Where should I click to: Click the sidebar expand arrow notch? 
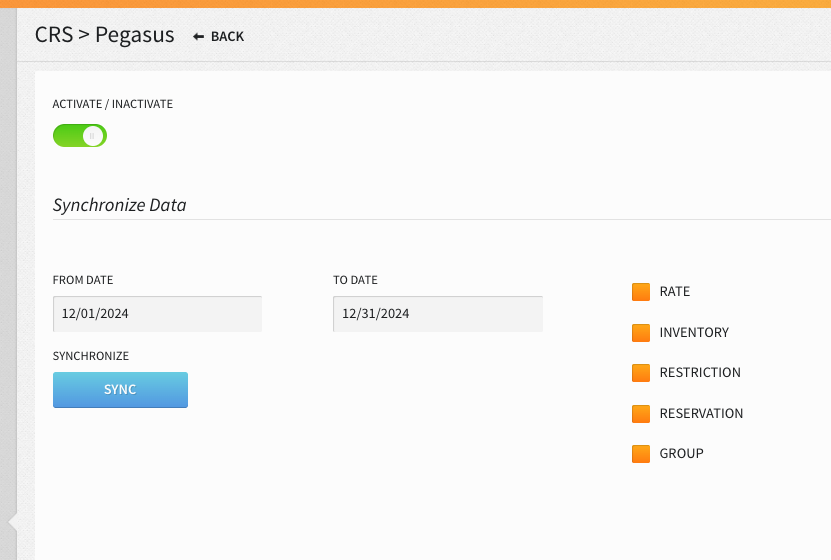[x=13, y=523]
